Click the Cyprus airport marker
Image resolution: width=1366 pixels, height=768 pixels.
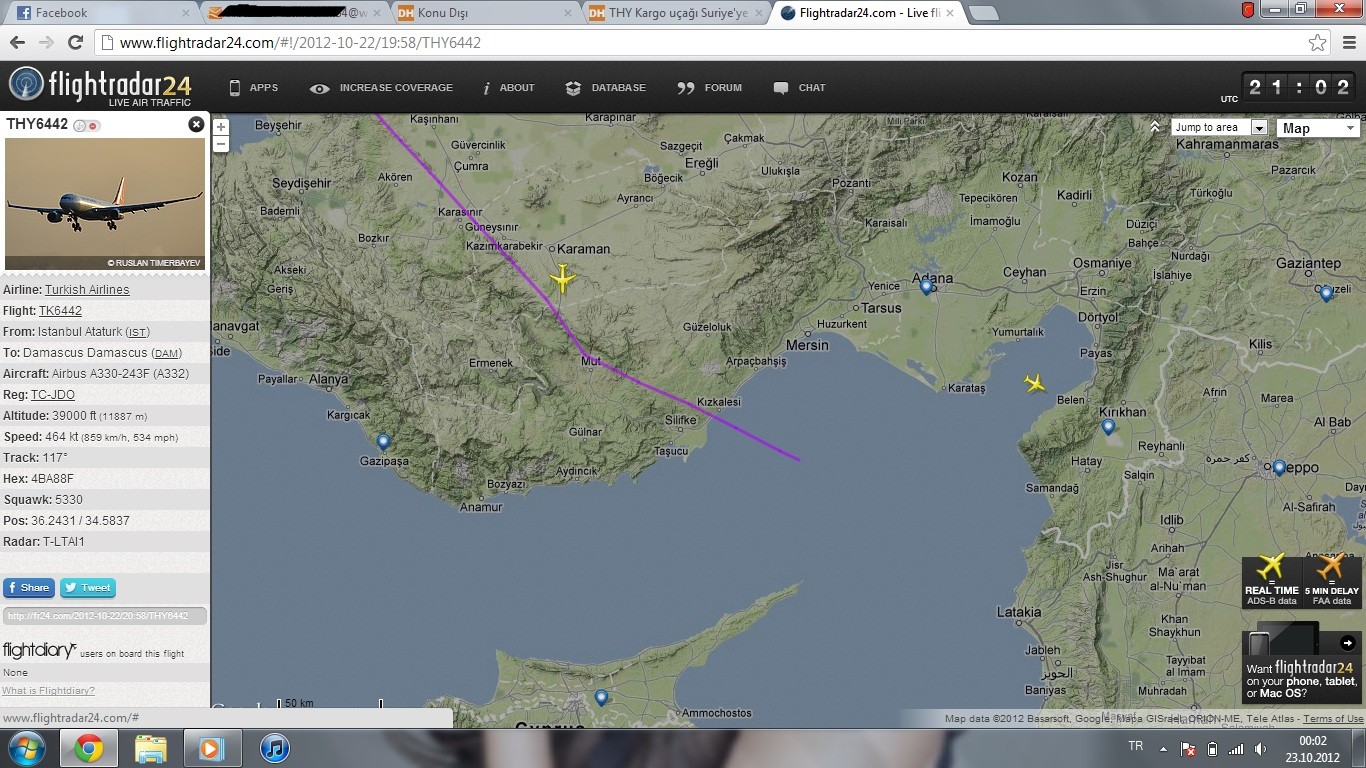pyautogui.click(x=600, y=697)
